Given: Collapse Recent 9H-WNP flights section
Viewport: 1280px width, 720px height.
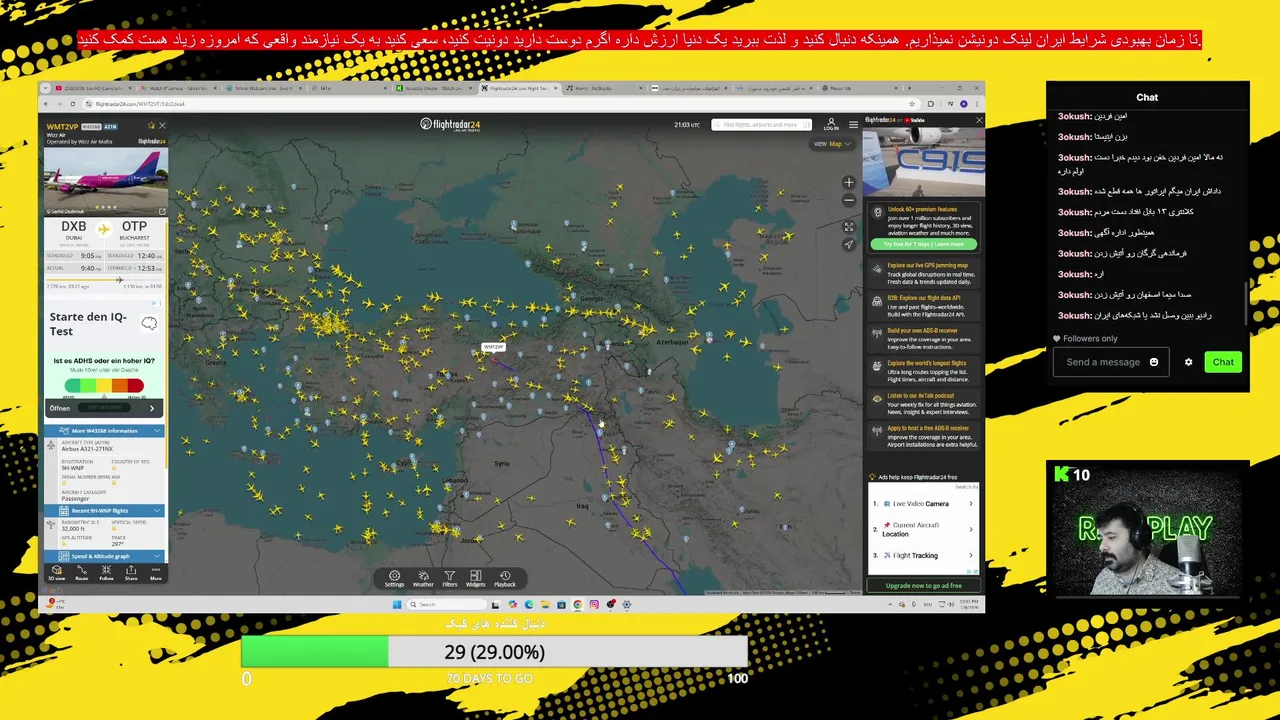Looking at the screenshot, I should tap(104, 510).
